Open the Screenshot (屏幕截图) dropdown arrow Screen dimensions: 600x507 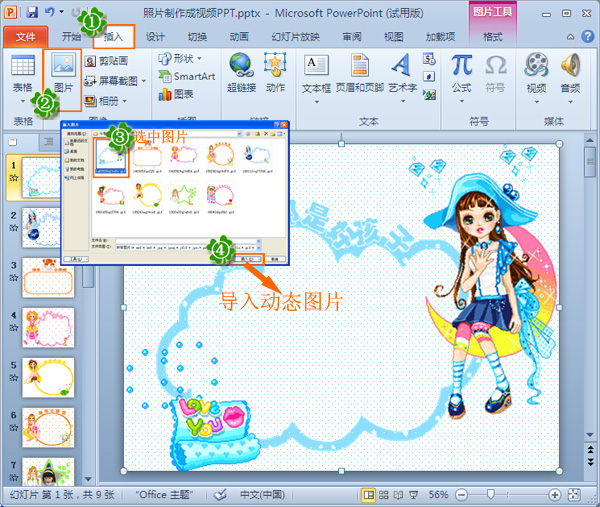(x=144, y=81)
